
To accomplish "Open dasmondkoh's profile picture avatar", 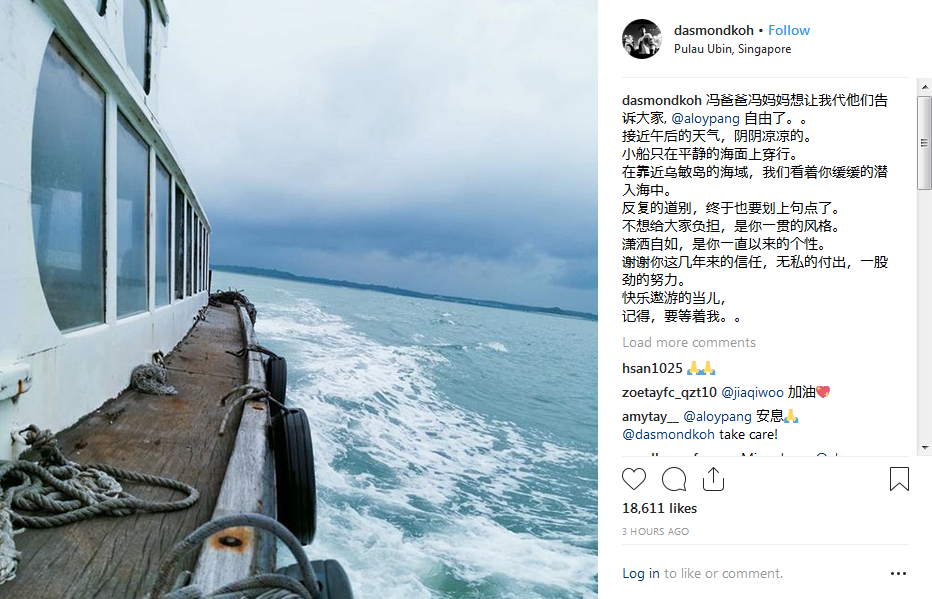I will pyautogui.click(x=642, y=39).
